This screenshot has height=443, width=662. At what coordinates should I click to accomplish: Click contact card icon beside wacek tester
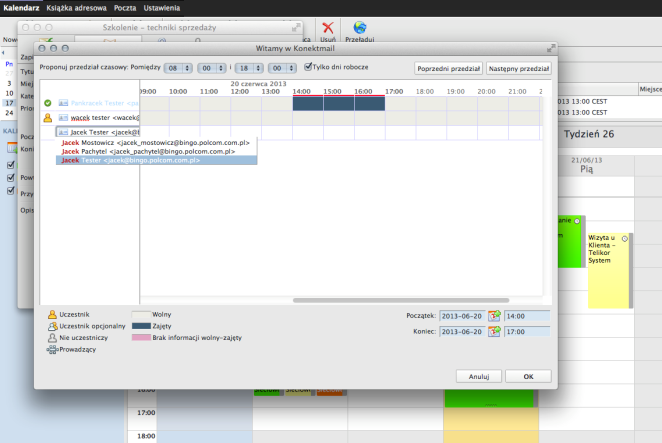[x=63, y=118]
